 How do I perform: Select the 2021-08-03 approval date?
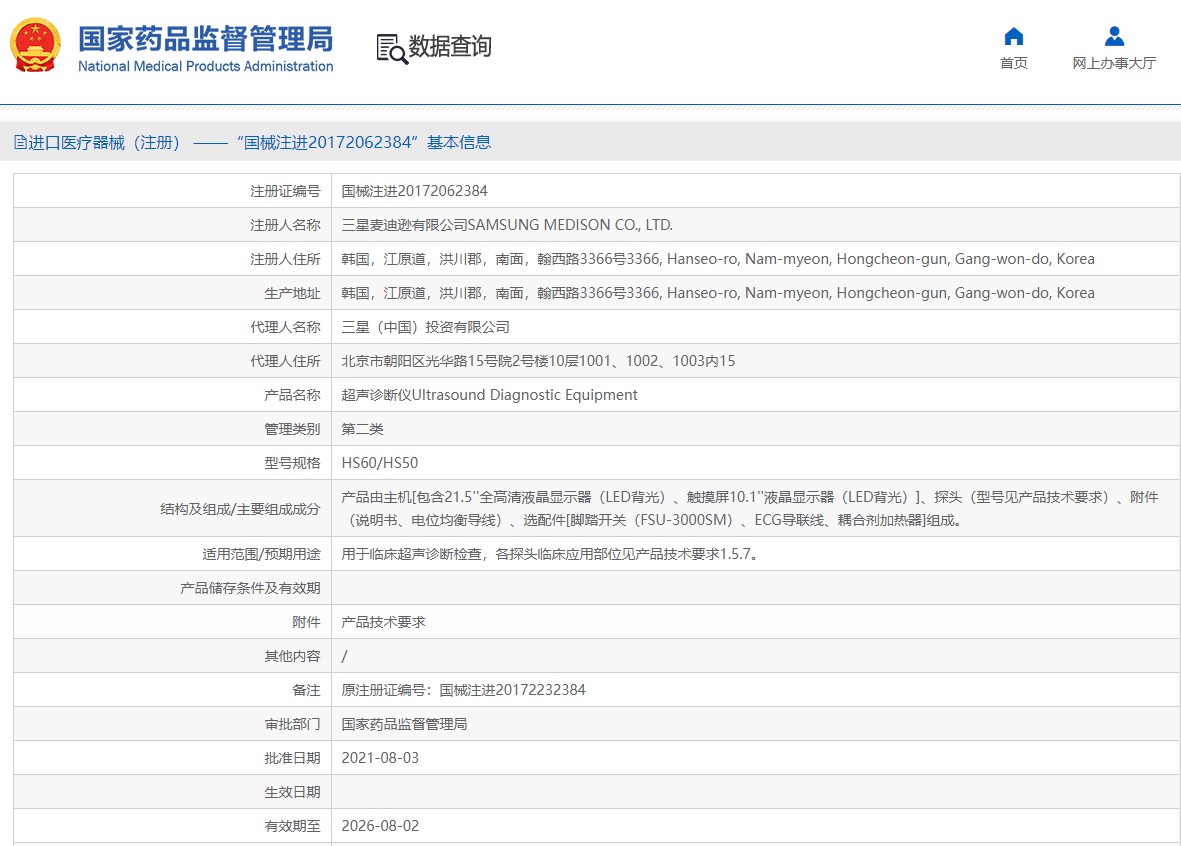click(380, 758)
